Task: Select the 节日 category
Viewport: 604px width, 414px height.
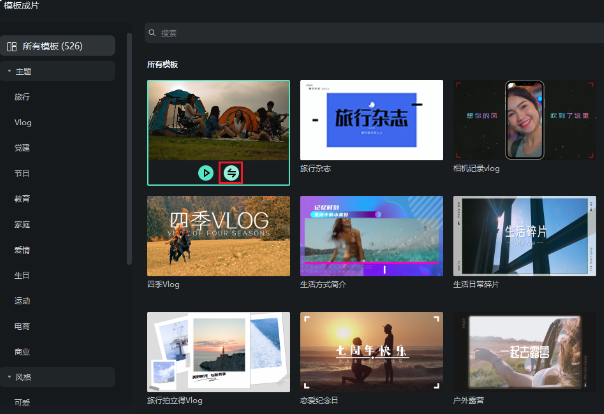Action: tap(22, 173)
